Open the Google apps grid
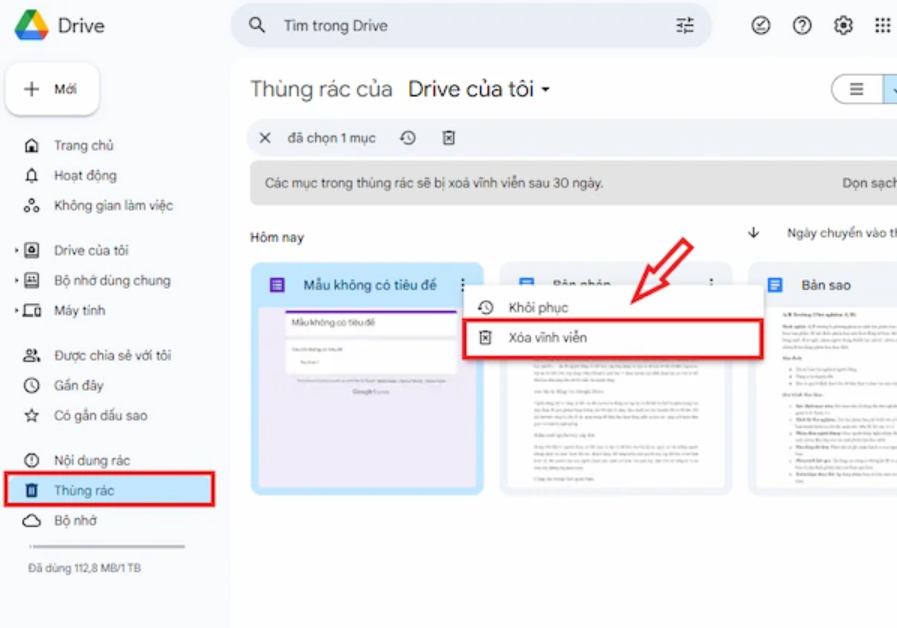The image size is (897, 628). point(883,25)
